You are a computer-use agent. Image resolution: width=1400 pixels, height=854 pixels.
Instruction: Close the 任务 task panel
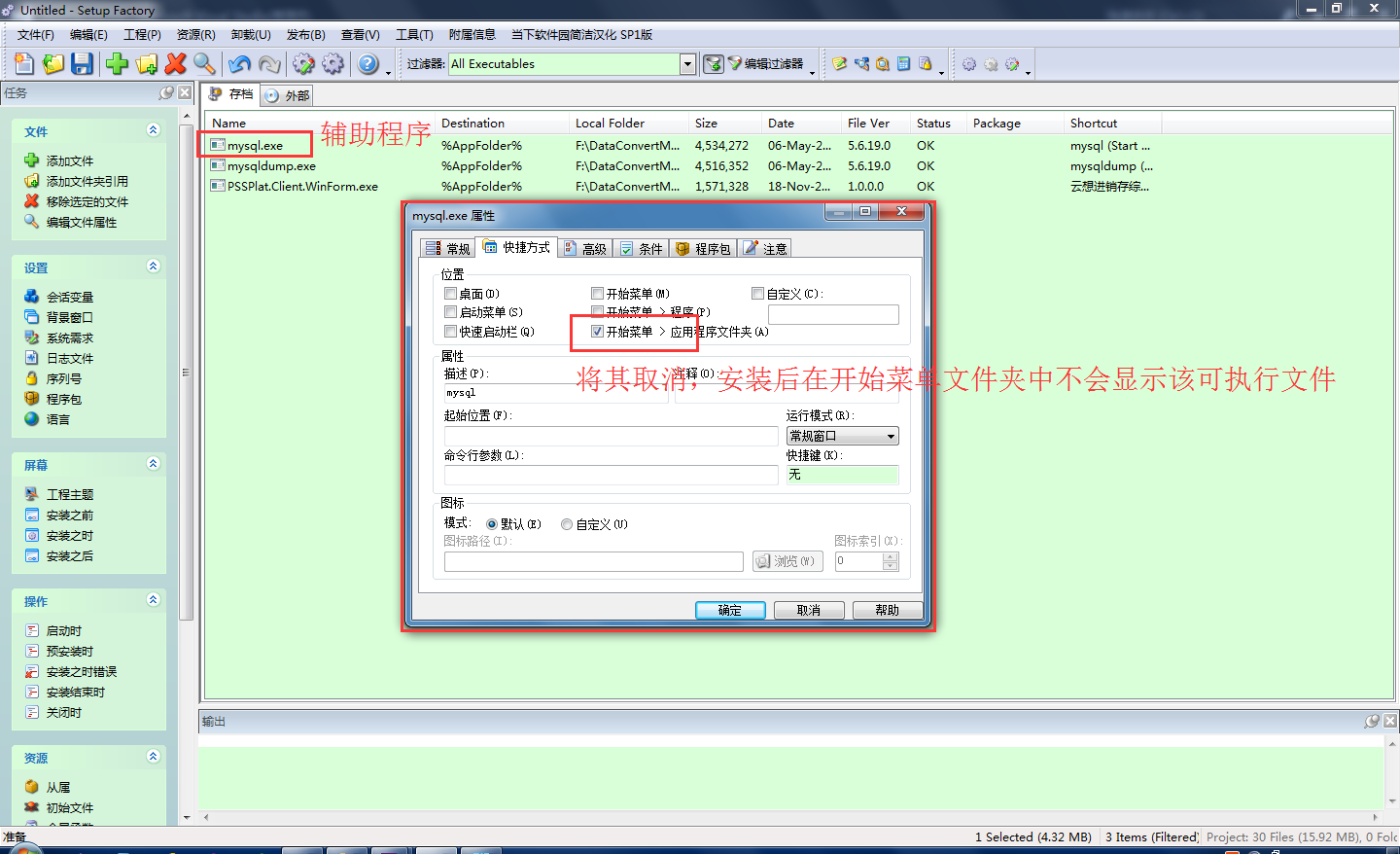pyautogui.click(x=185, y=92)
